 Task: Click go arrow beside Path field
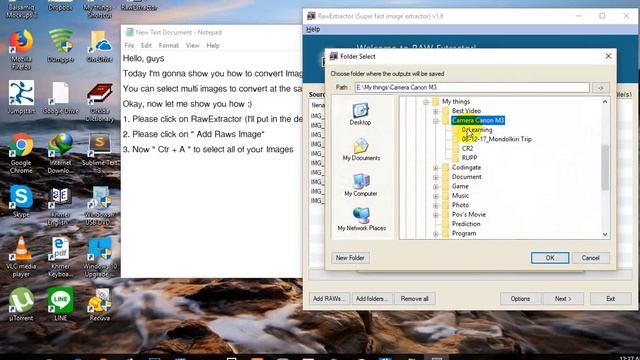click(x=600, y=88)
